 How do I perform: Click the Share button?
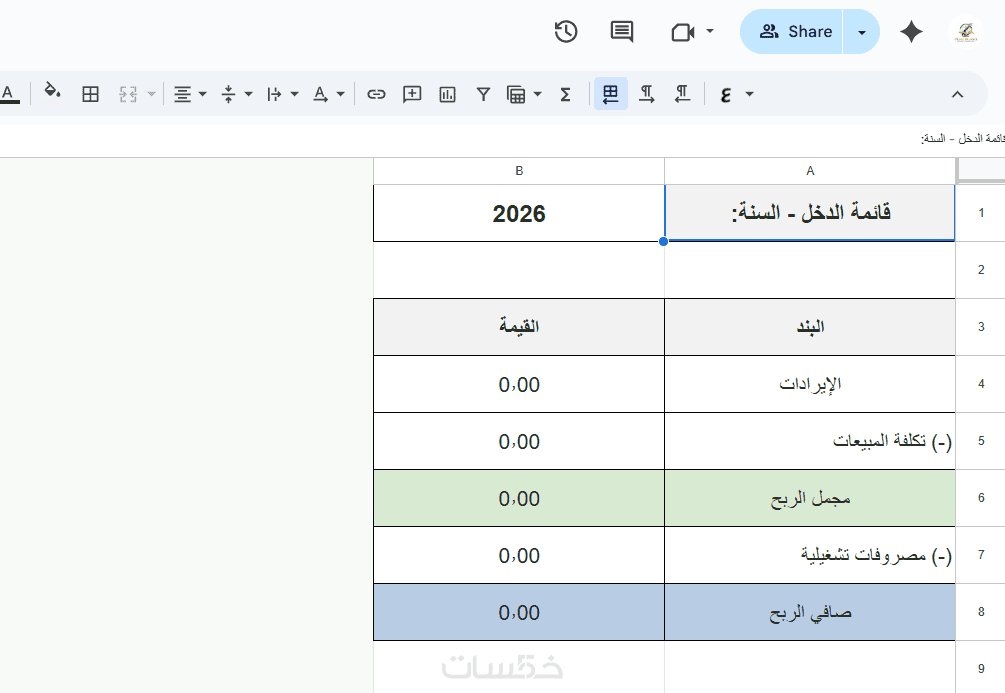pyautogui.click(x=796, y=32)
